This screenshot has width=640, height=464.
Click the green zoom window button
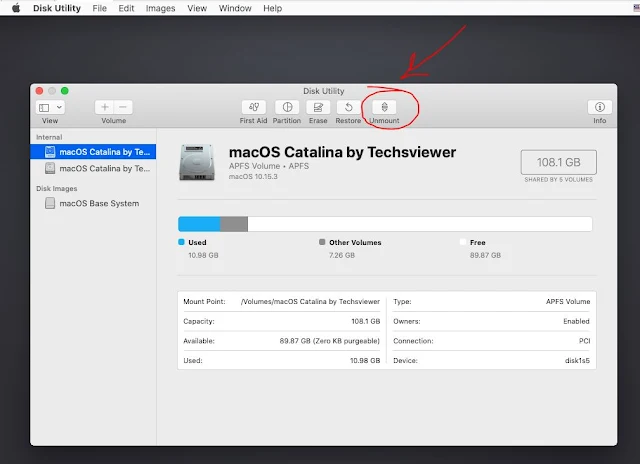pos(65,91)
